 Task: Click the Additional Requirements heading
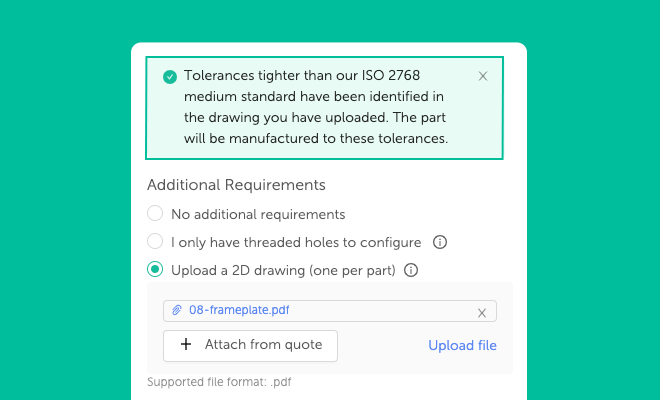point(236,185)
